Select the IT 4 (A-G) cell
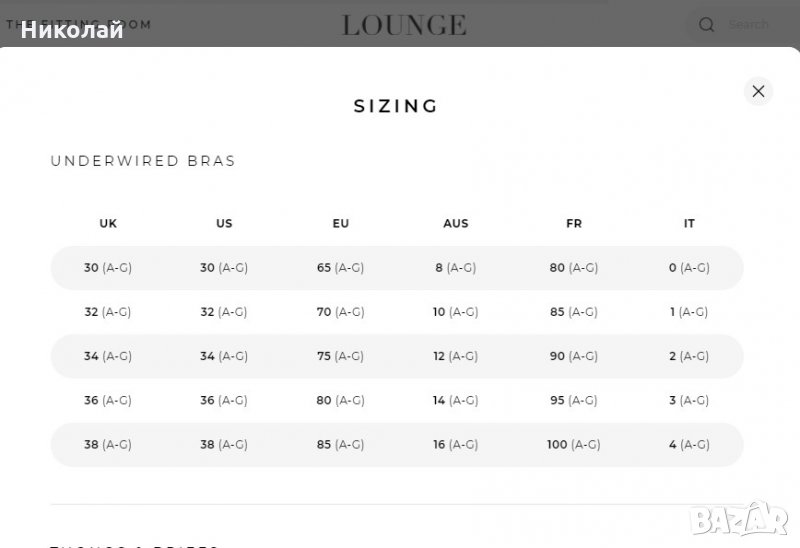 (x=688, y=444)
